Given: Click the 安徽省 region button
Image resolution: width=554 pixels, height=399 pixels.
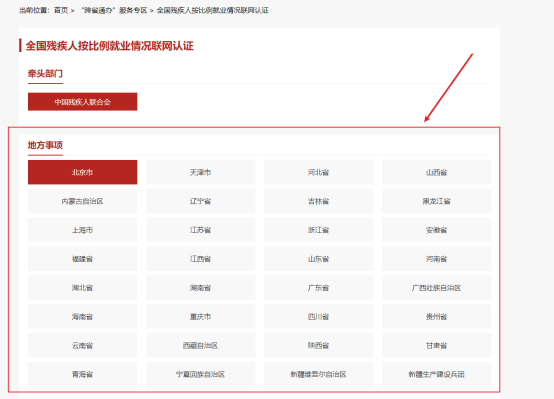Looking at the screenshot, I should [436, 230].
